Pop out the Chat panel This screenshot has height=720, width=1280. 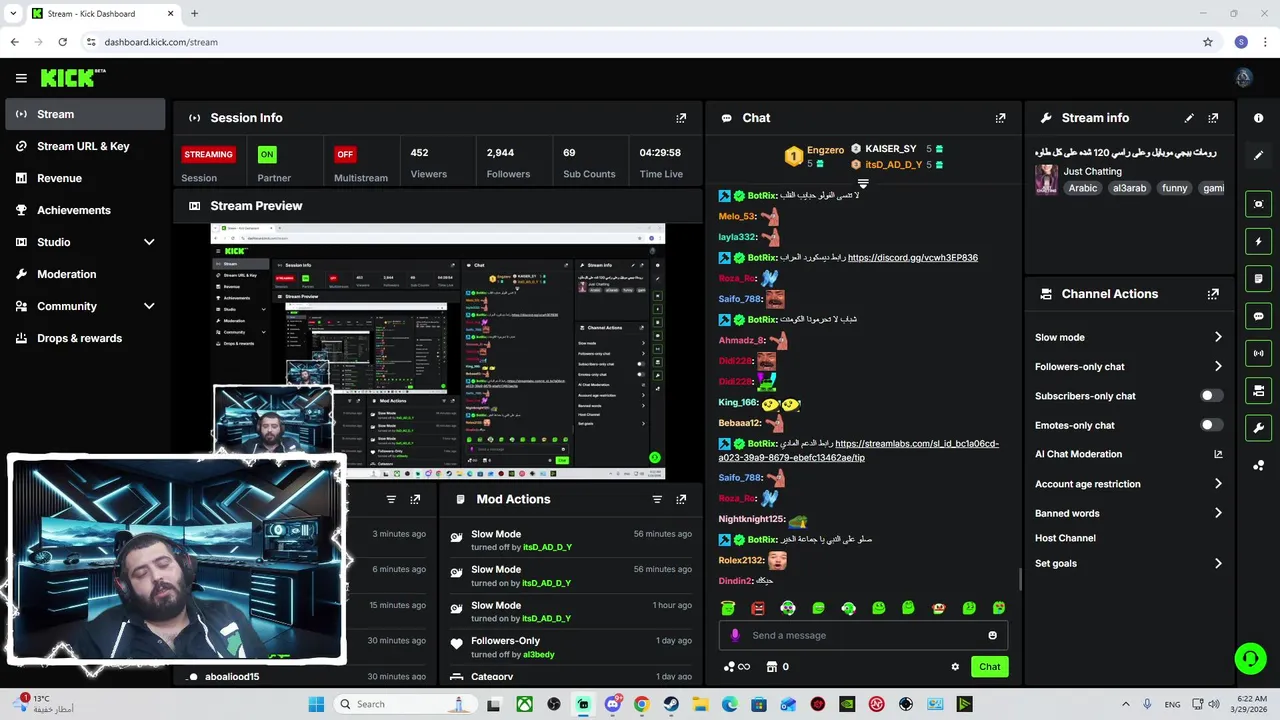click(1000, 118)
